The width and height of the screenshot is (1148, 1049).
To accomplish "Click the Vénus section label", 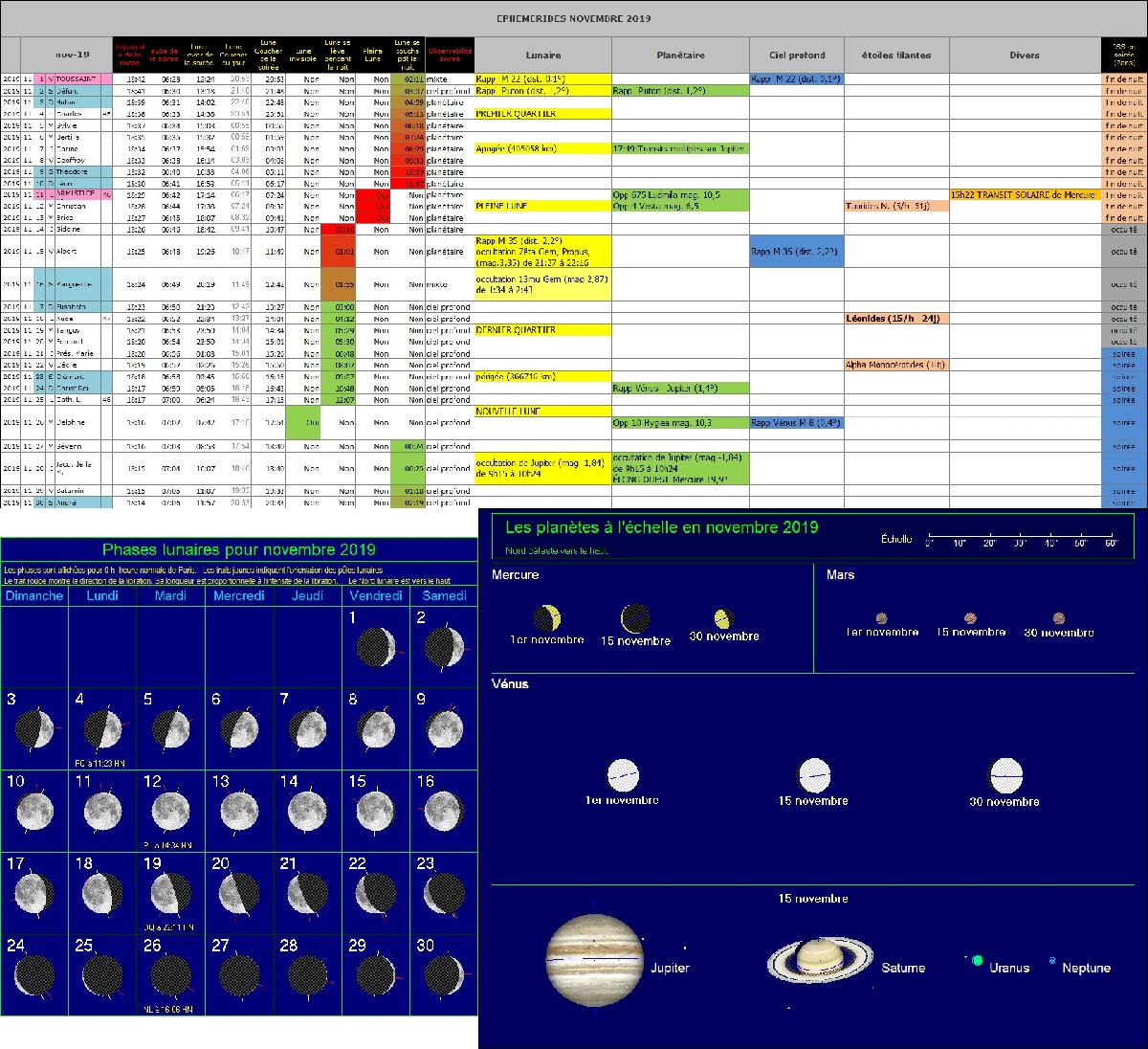I will point(510,684).
